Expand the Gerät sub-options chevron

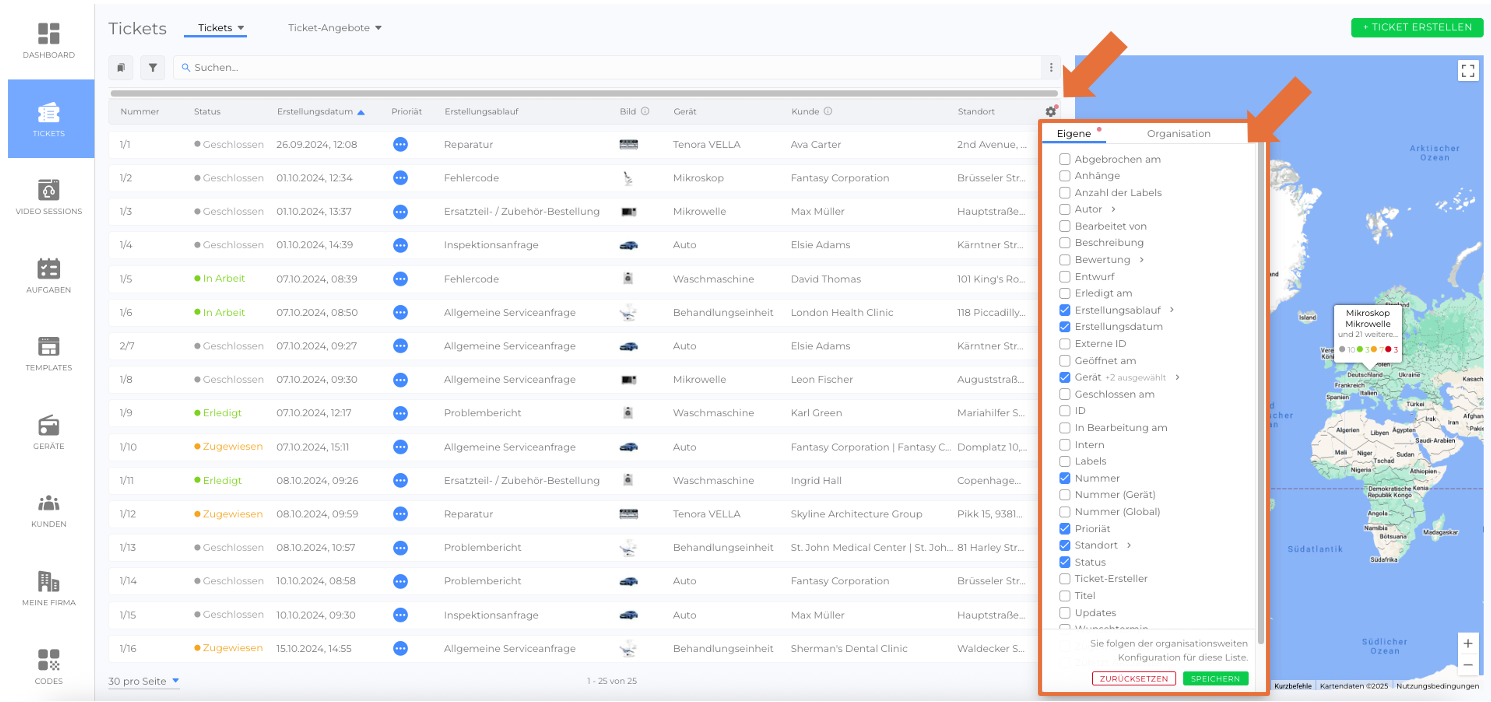pos(1177,378)
